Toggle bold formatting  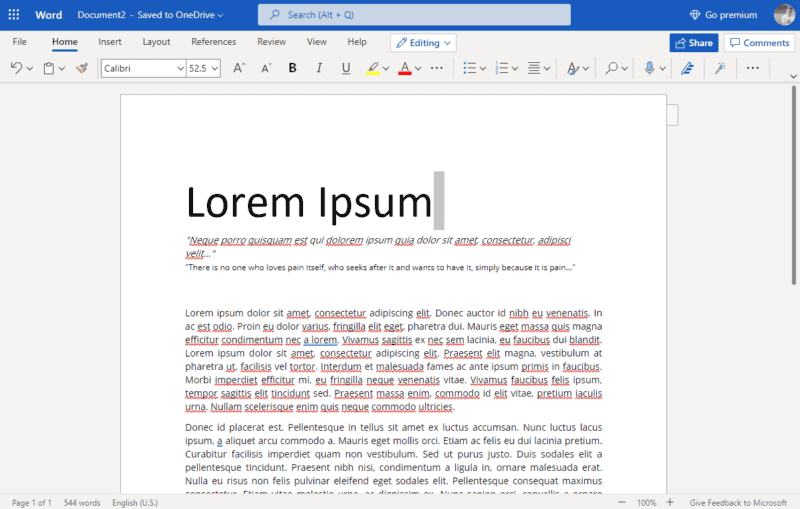click(x=293, y=68)
